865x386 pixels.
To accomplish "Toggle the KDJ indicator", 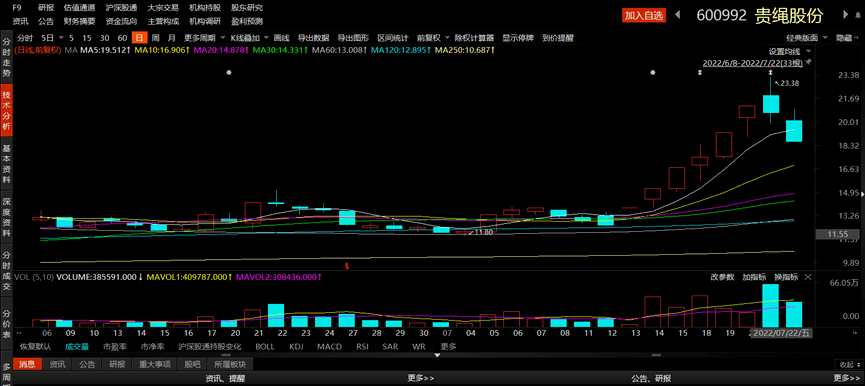I will (x=297, y=347).
